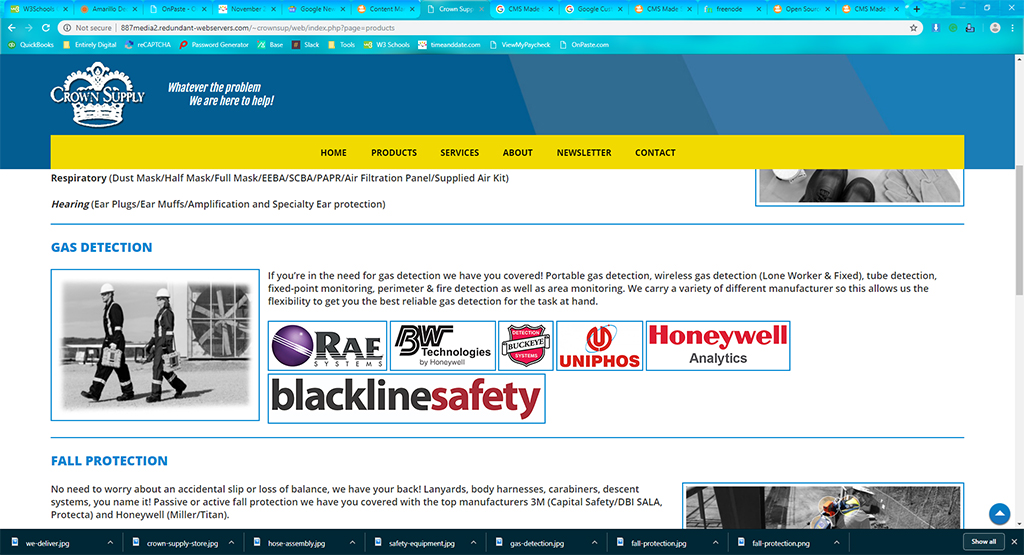Image resolution: width=1024 pixels, height=555 pixels.
Task: Click the gas detection workers photo
Action: click(x=155, y=345)
